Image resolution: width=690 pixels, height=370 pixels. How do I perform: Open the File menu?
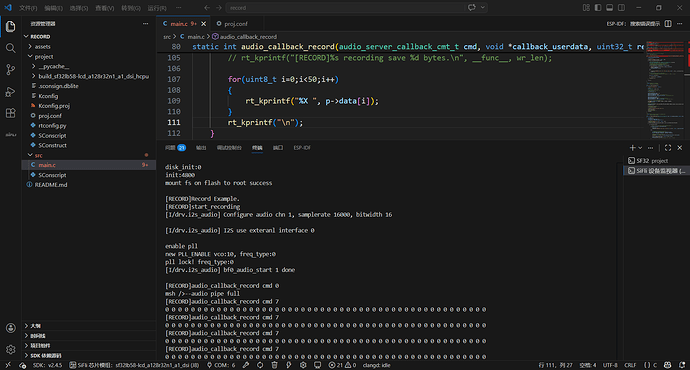pyautogui.click(x=28, y=8)
